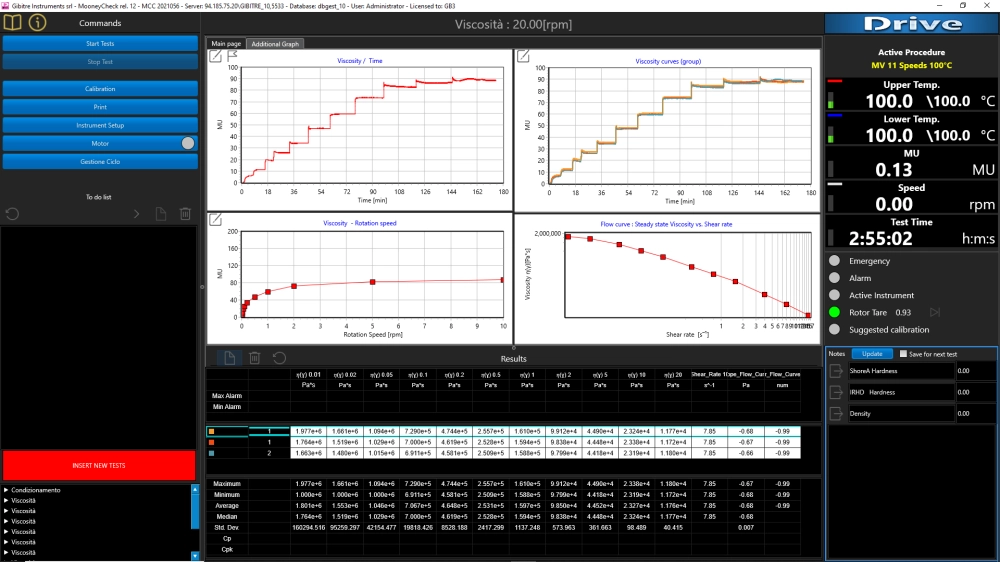Click the INSERT NEW TESTS red button

(x=99, y=466)
